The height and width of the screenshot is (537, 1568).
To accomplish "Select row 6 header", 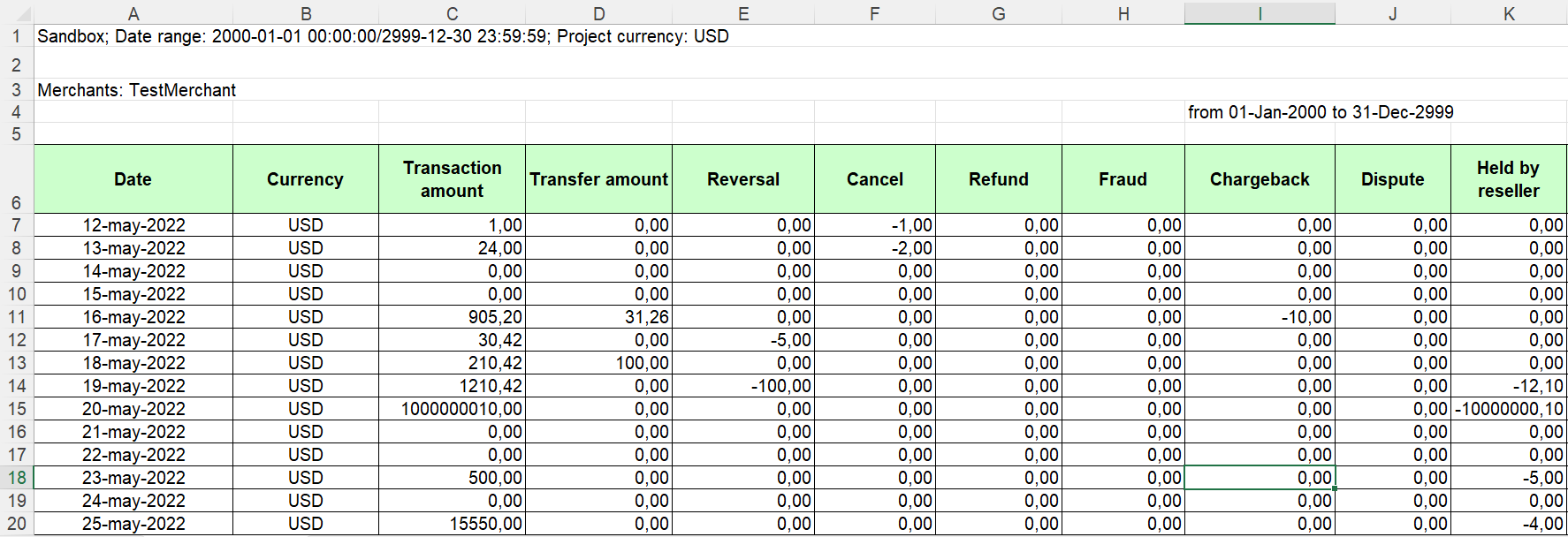I will [16, 202].
